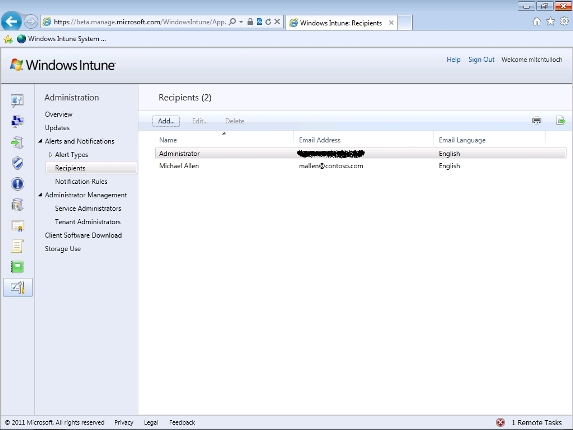573x430 pixels.
Task: Click the Edit... recipient button
Action: tap(200, 121)
